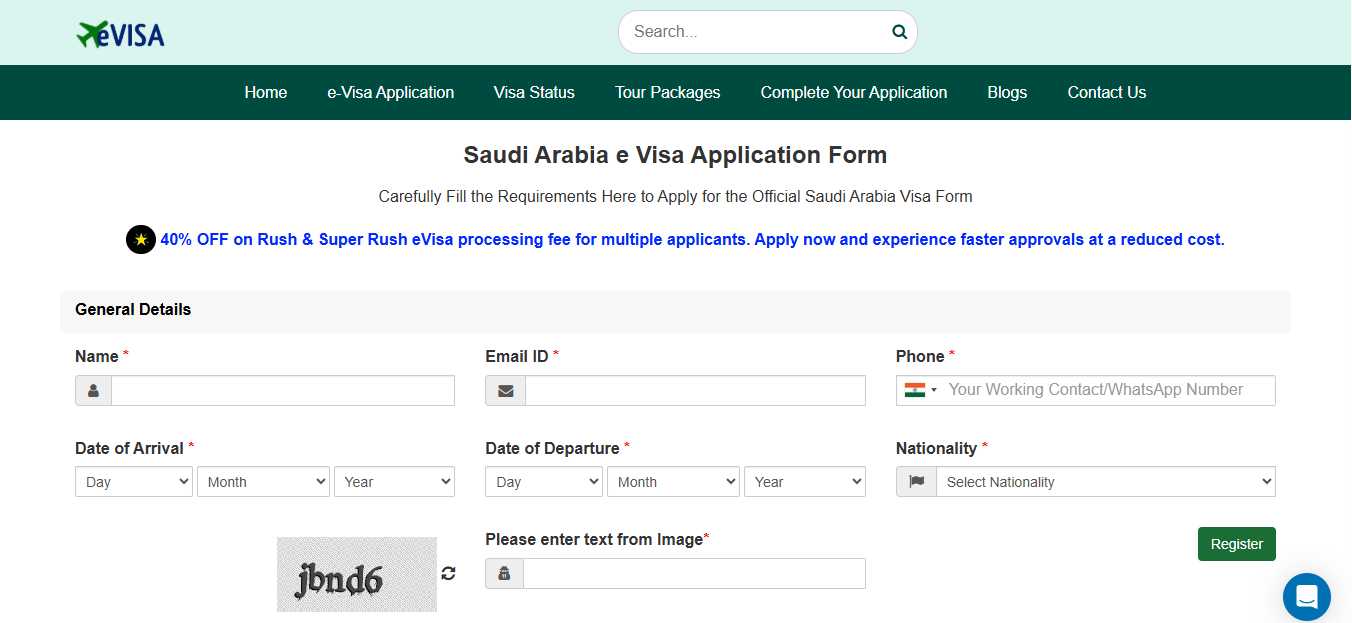The height and width of the screenshot is (623, 1352).
Task: Open Complete Your Application menu item
Action: [x=854, y=92]
